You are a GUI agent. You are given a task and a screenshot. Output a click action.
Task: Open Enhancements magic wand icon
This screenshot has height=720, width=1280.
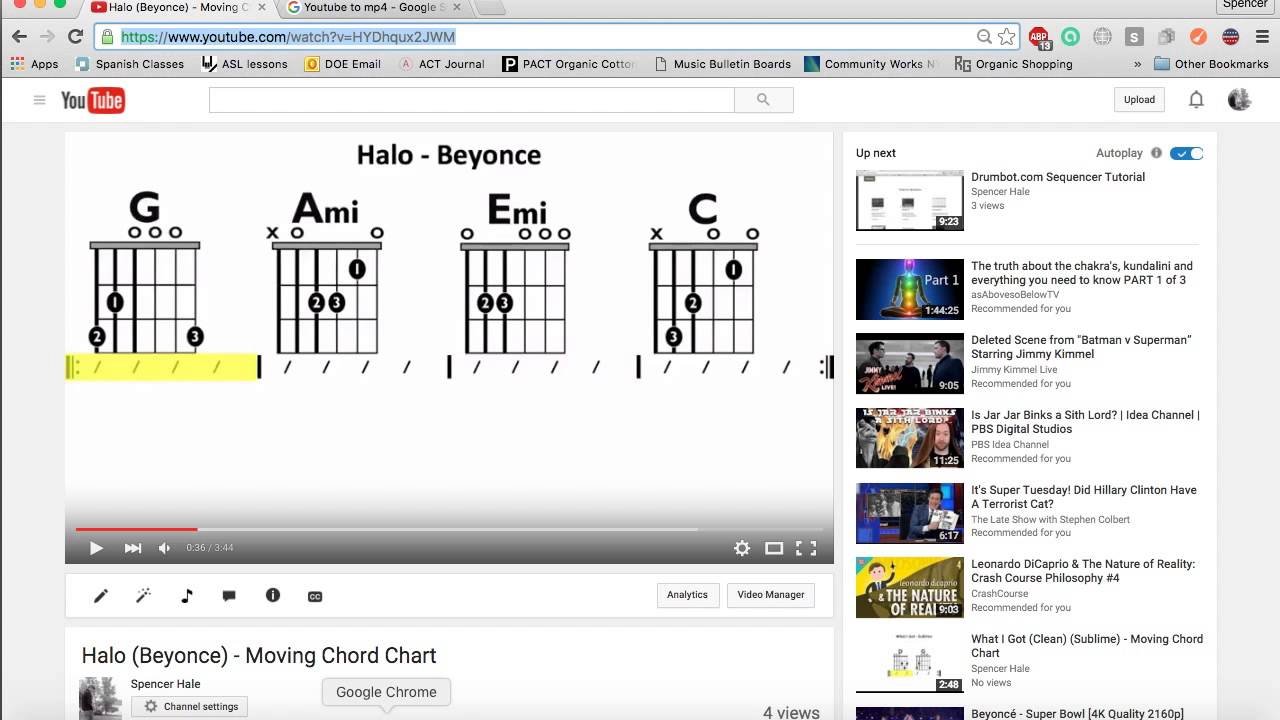[x=143, y=596]
